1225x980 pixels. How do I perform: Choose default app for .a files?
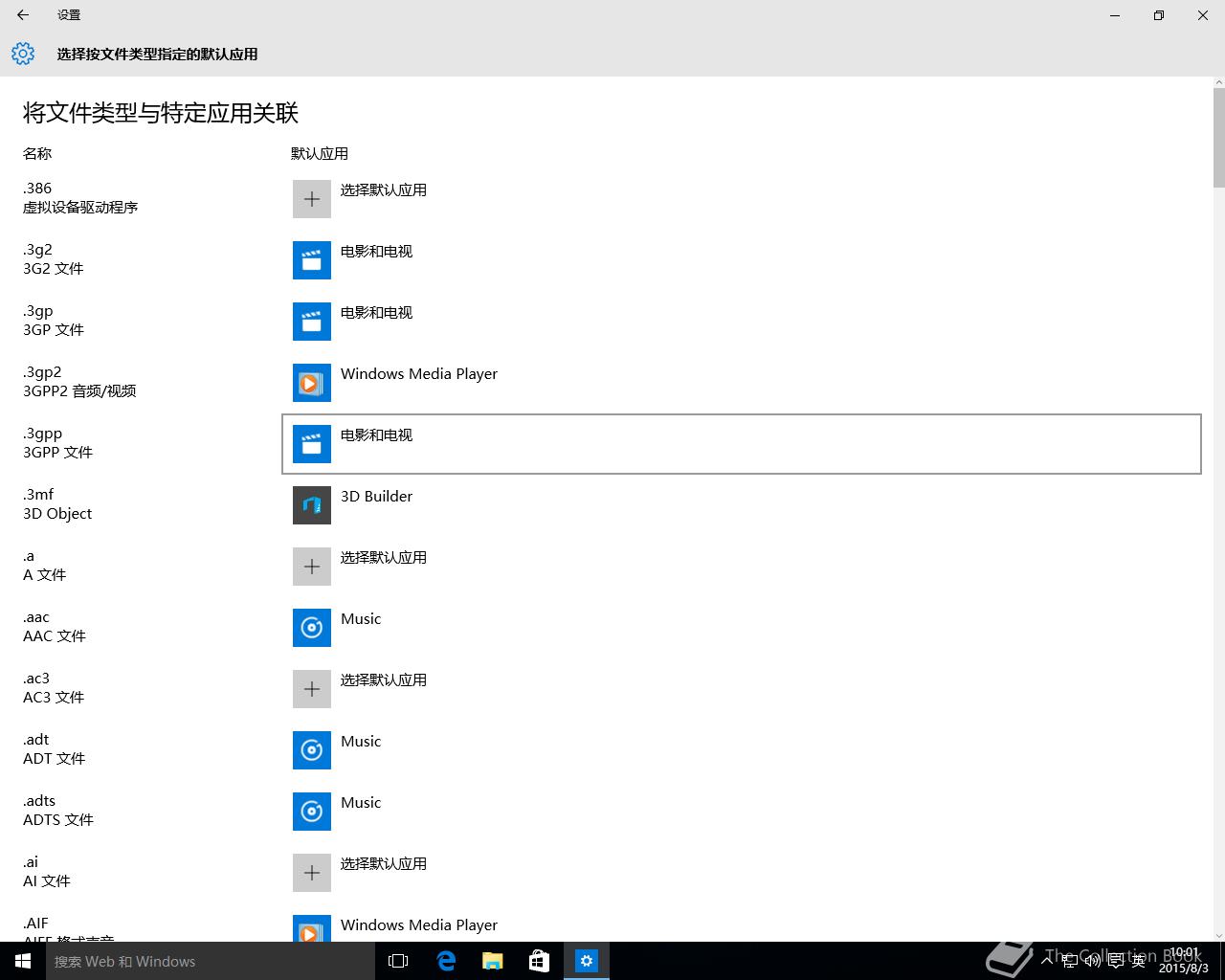(383, 558)
